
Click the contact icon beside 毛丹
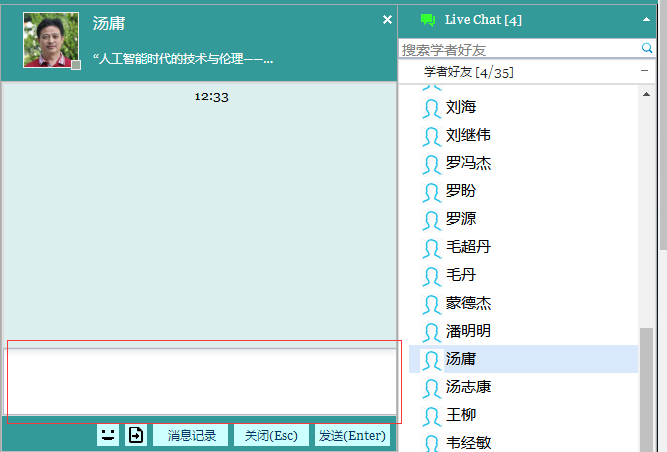coord(431,275)
